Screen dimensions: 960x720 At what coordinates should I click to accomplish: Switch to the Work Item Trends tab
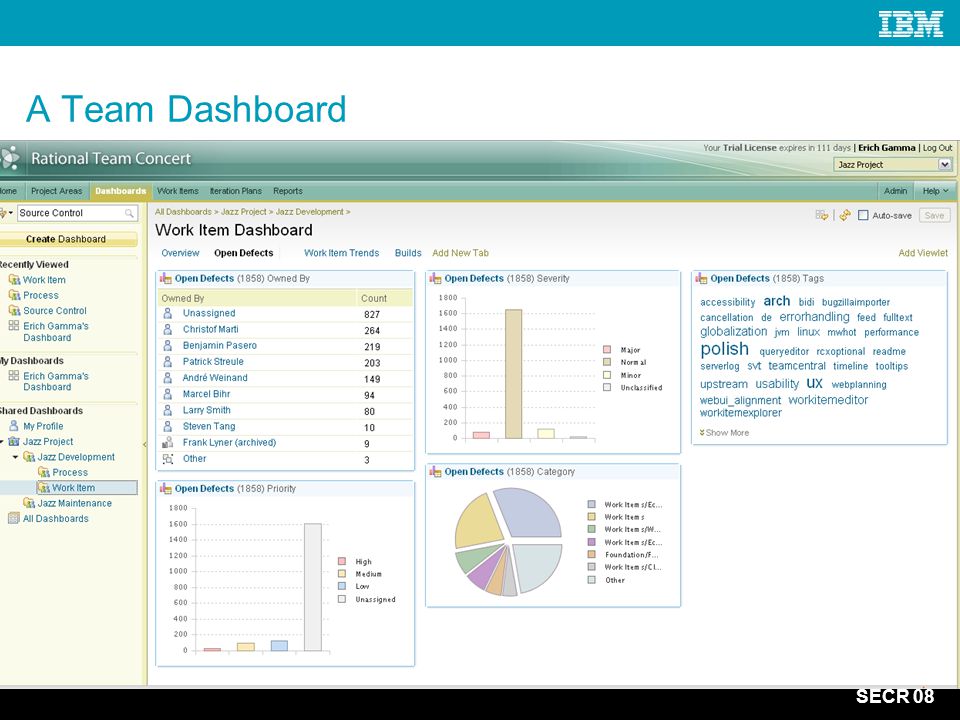tap(342, 253)
